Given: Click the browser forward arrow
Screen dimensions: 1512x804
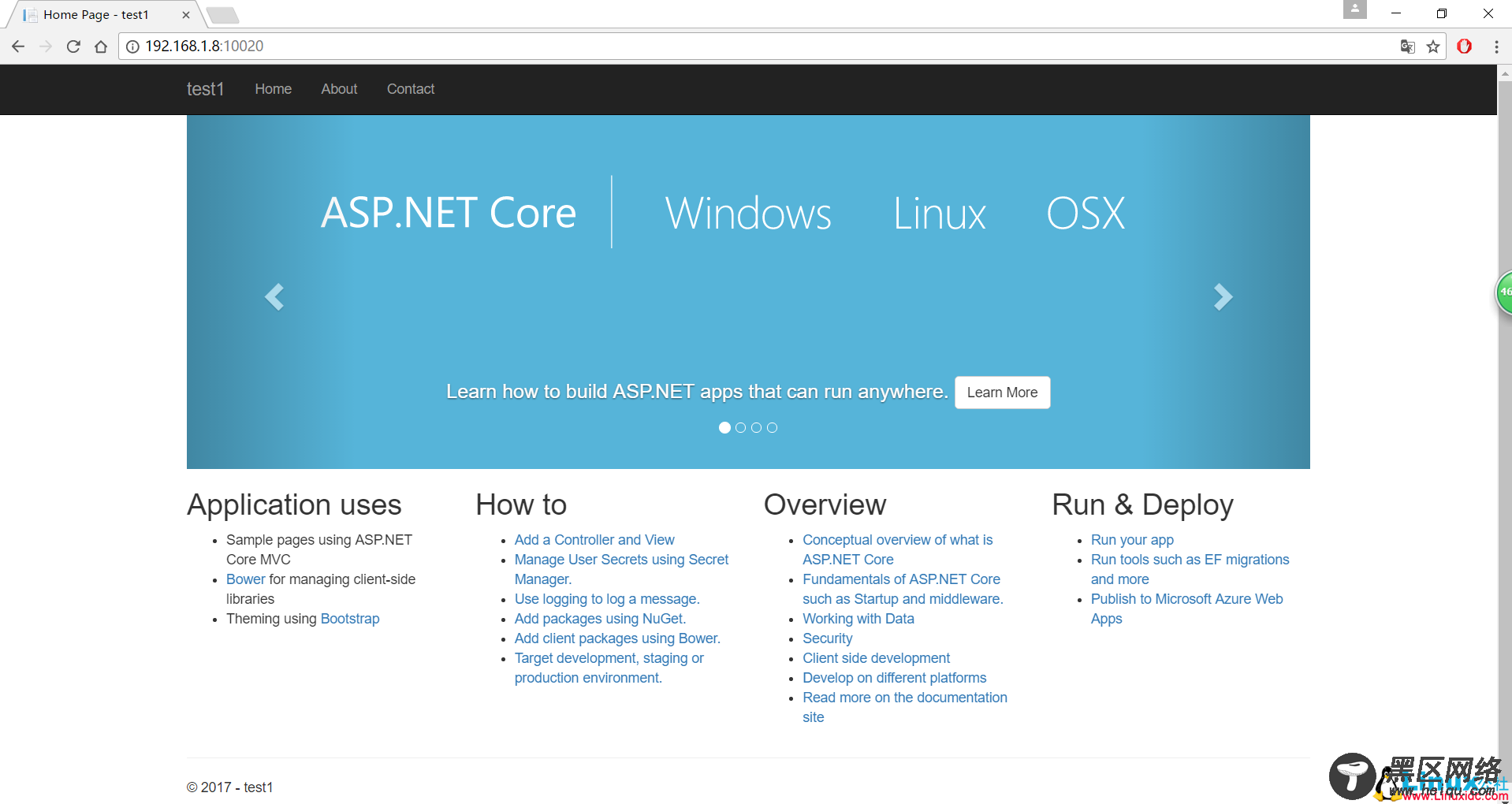Looking at the screenshot, I should (x=46, y=47).
